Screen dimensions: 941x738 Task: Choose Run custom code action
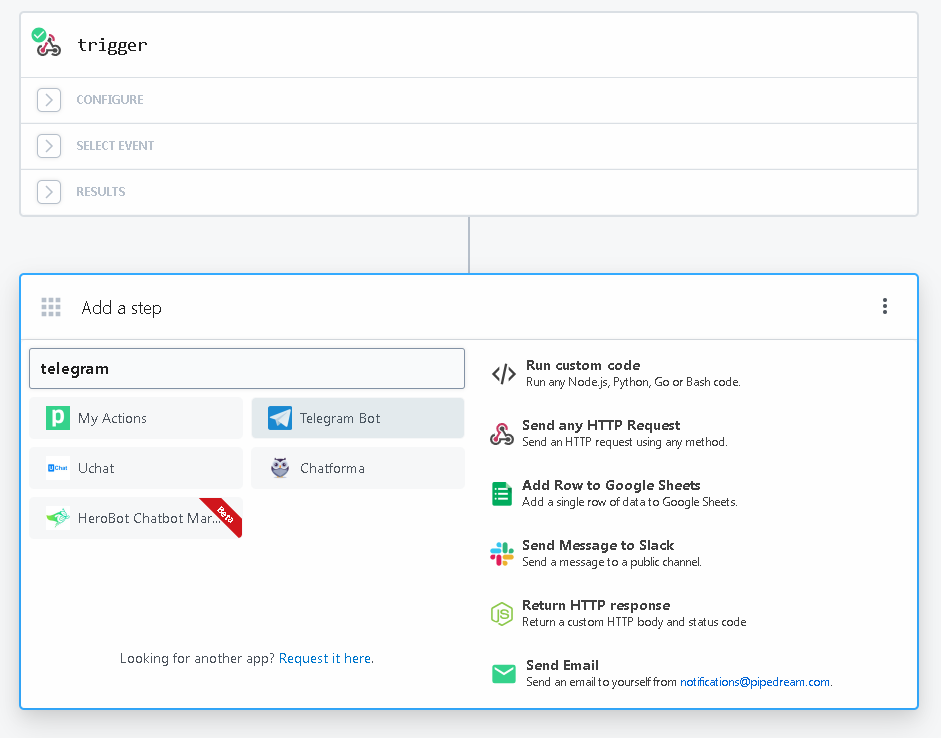pos(583,365)
